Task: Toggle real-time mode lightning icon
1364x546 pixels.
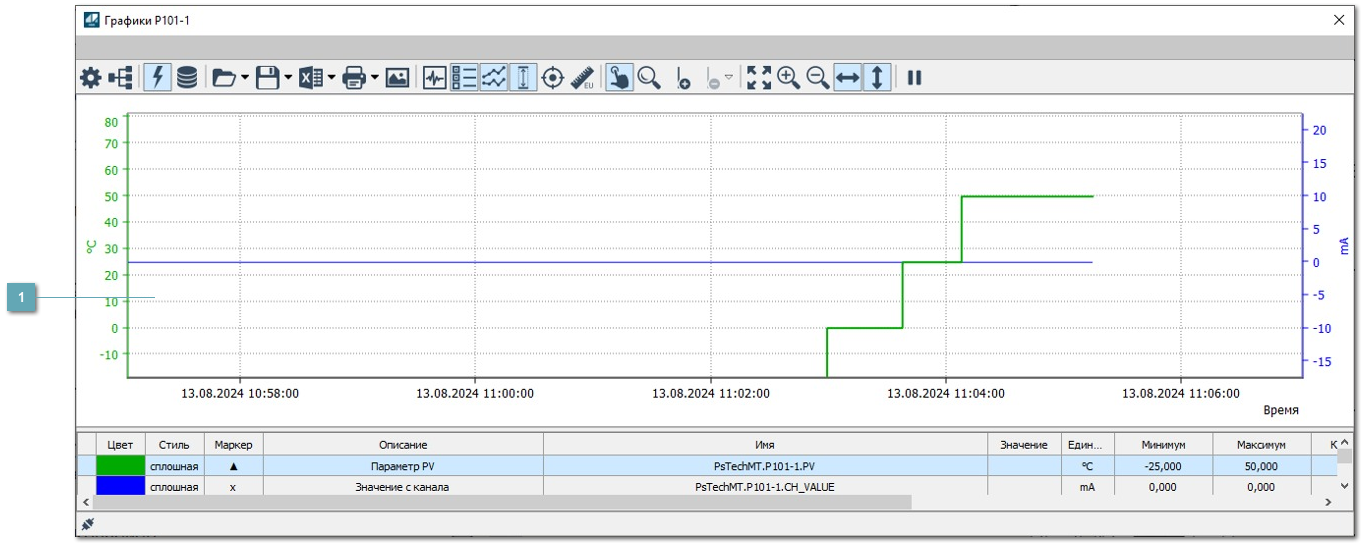Action: pos(157,78)
